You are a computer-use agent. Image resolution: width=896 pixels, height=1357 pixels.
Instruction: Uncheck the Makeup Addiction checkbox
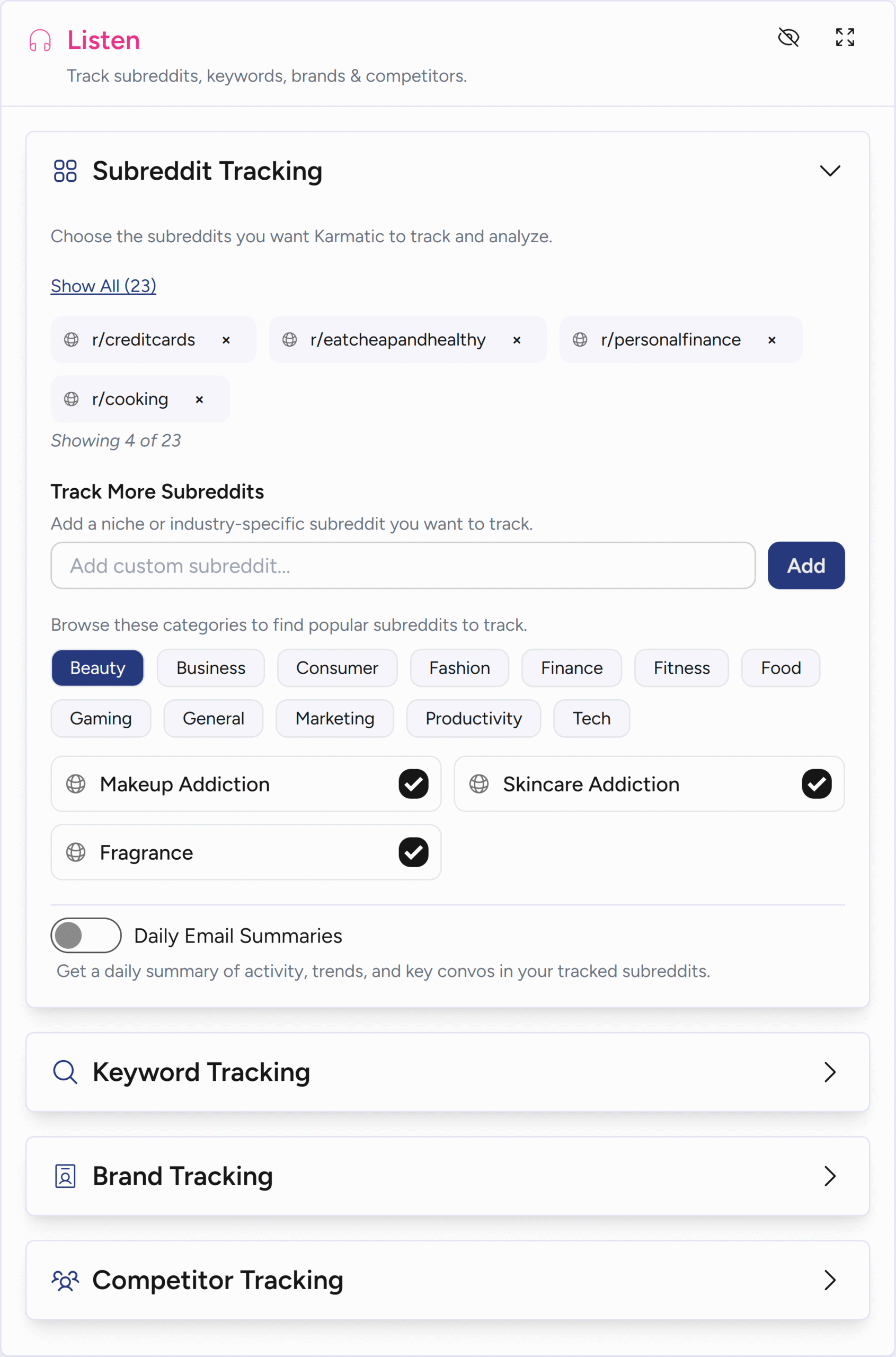[x=413, y=783]
